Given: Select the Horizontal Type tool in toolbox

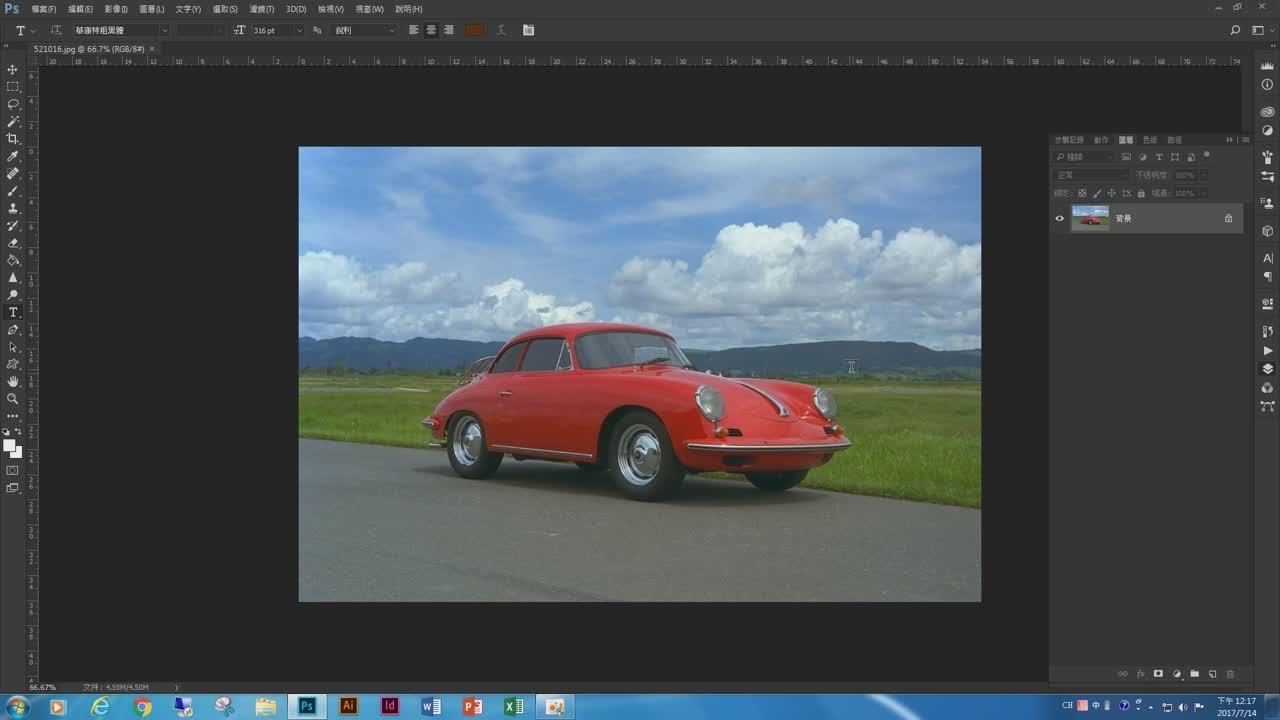Looking at the screenshot, I should click(x=13, y=312).
